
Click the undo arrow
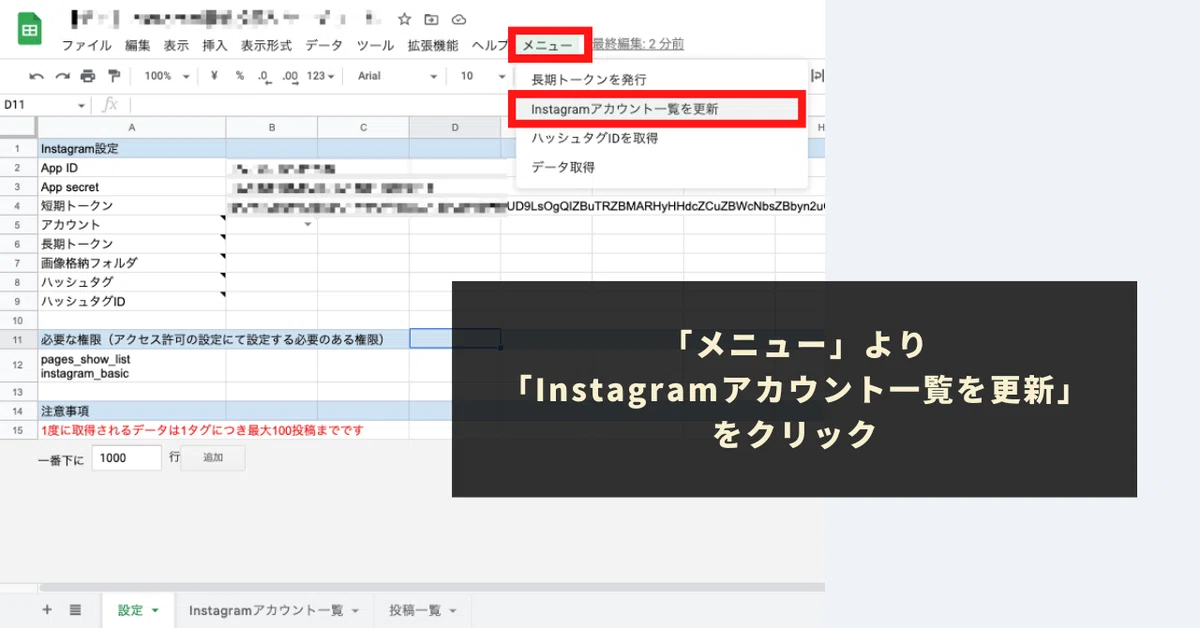click(37, 76)
